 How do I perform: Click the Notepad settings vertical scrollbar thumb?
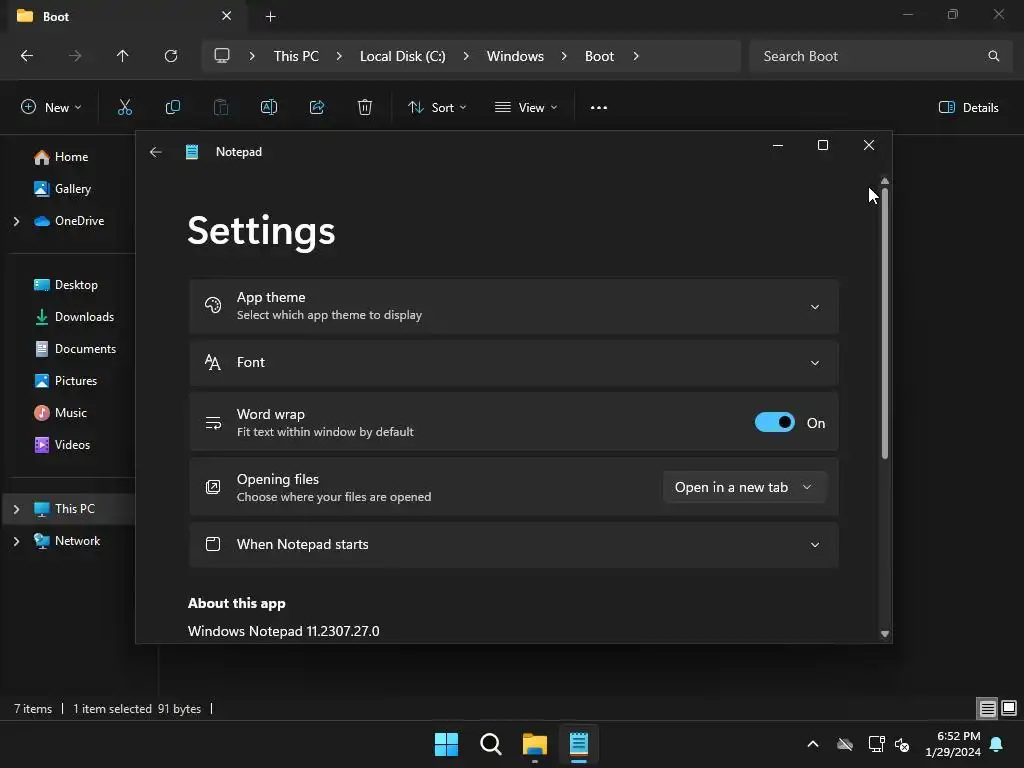884,323
